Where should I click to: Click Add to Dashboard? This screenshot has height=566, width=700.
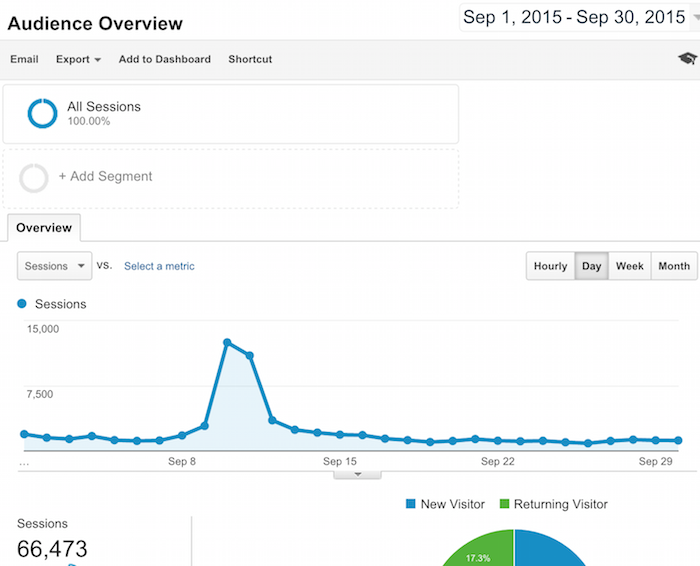pyautogui.click(x=164, y=59)
